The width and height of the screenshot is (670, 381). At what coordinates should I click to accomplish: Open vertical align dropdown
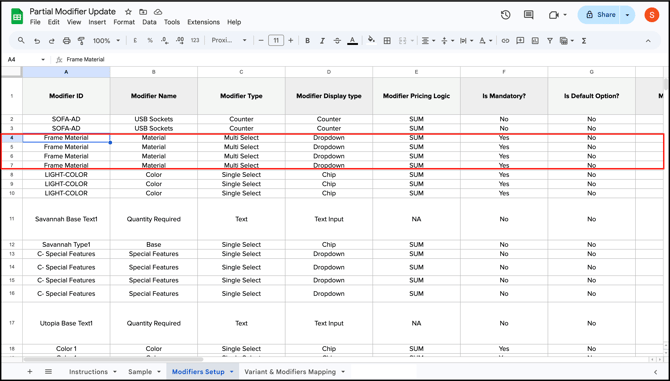pos(447,41)
